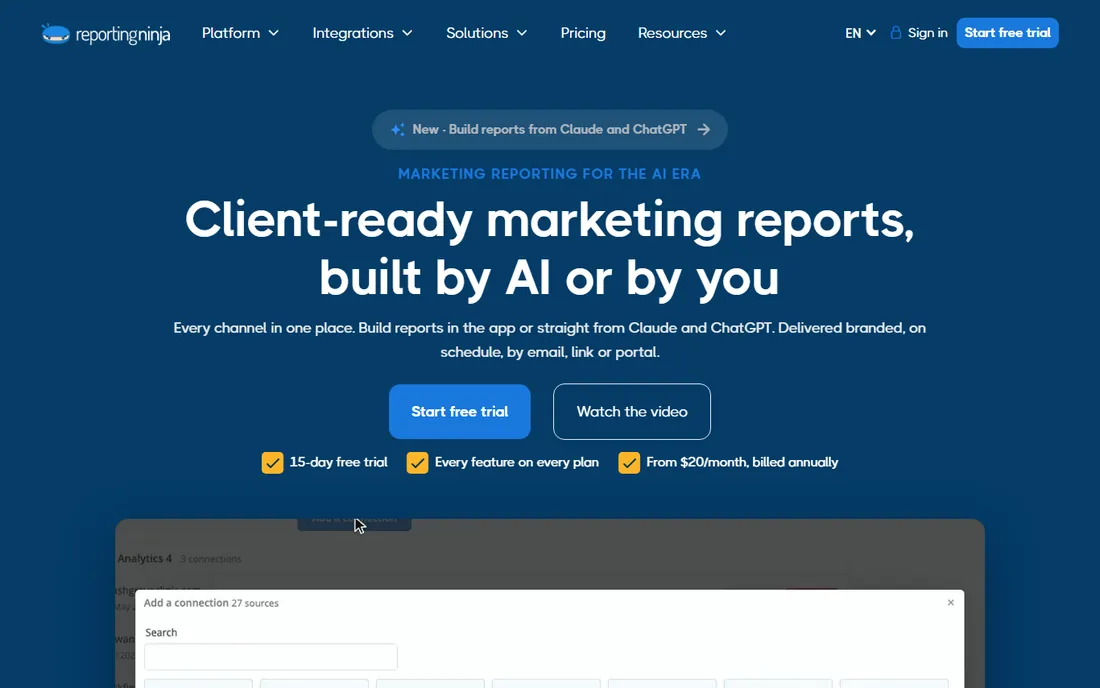Expand the Solutions chevron arrow

522,33
